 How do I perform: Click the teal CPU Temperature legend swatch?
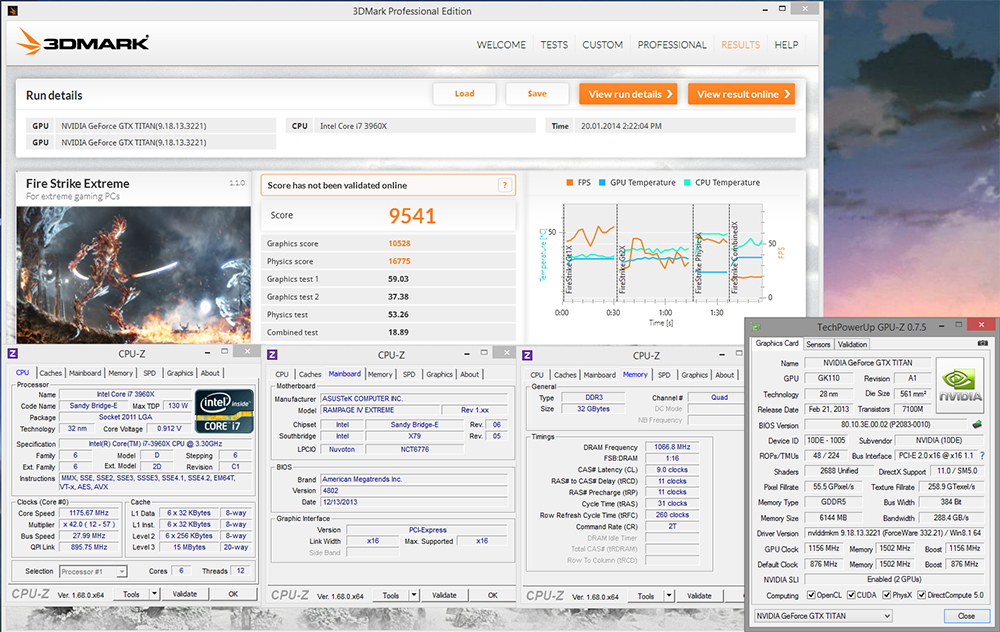point(687,182)
